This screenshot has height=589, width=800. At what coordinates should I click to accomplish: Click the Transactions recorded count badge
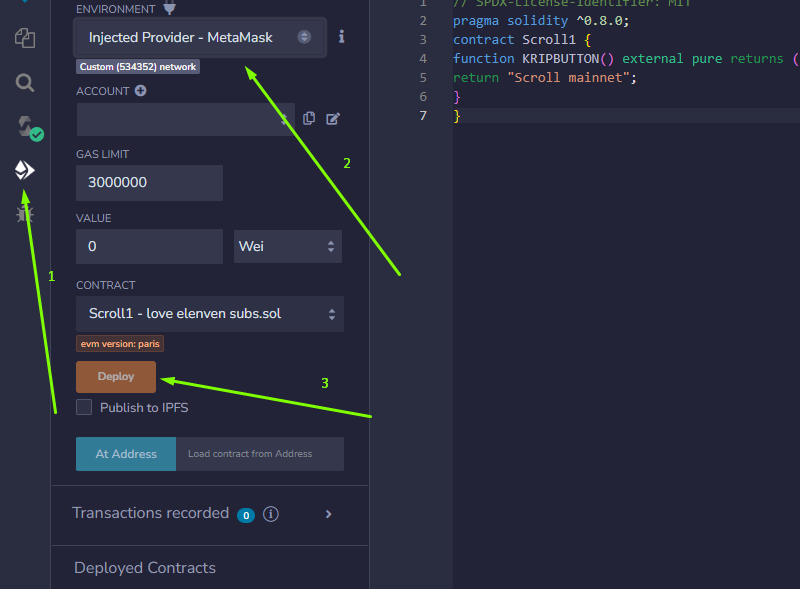click(x=246, y=516)
